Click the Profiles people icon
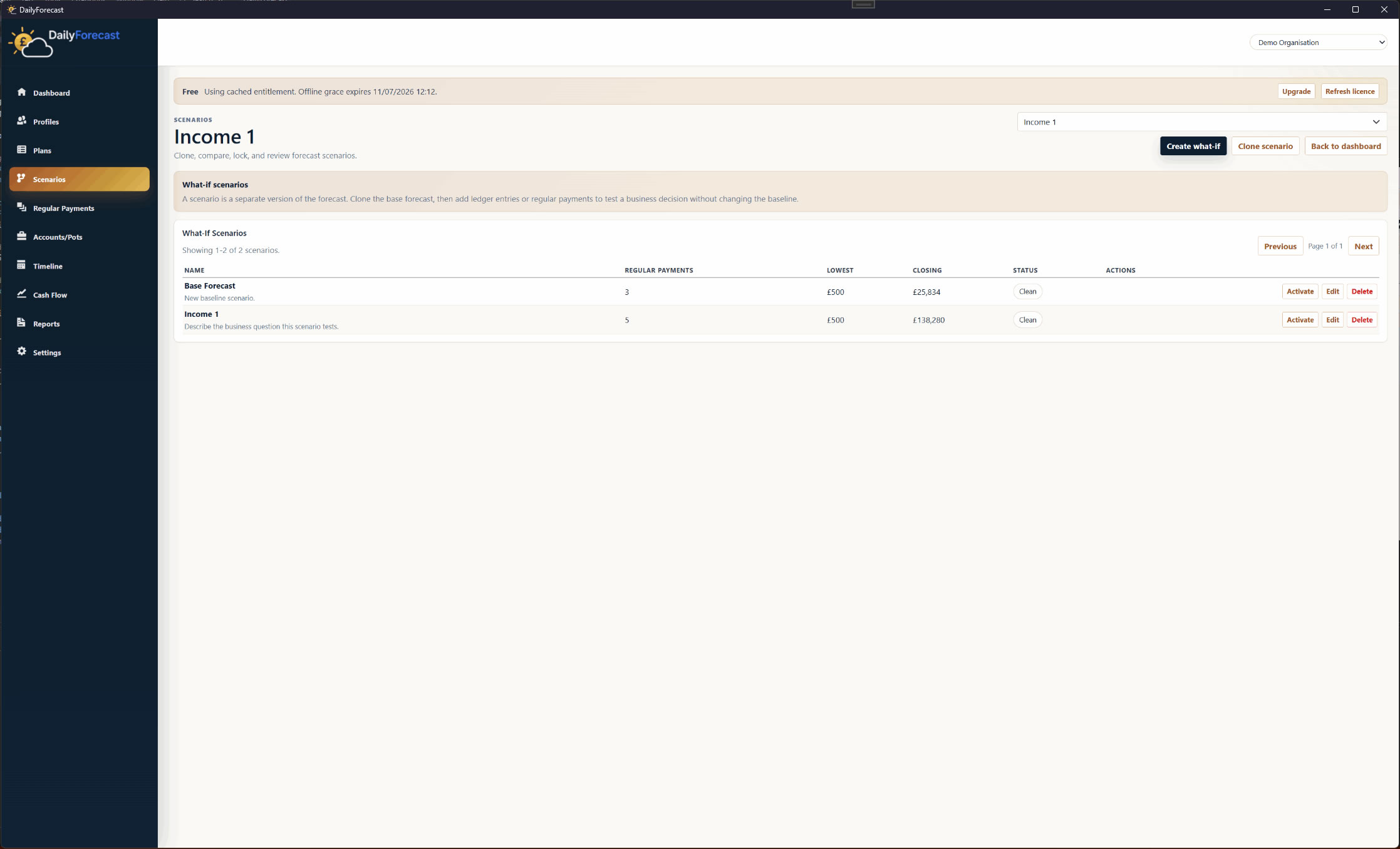This screenshot has width=1400, height=849. point(21,120)
